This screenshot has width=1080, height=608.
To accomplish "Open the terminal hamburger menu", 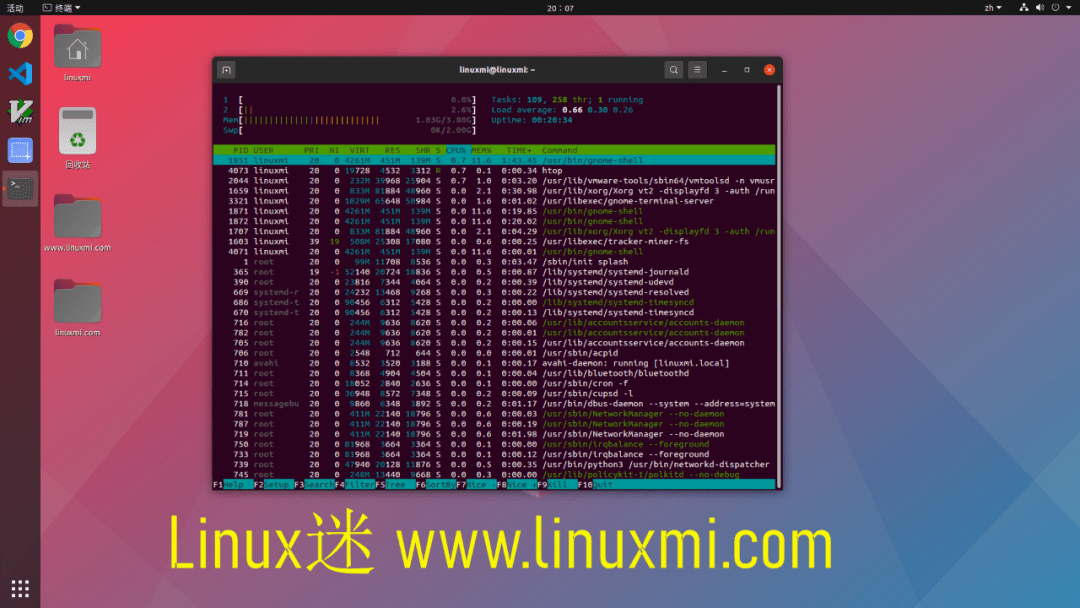I will (697, 70).
